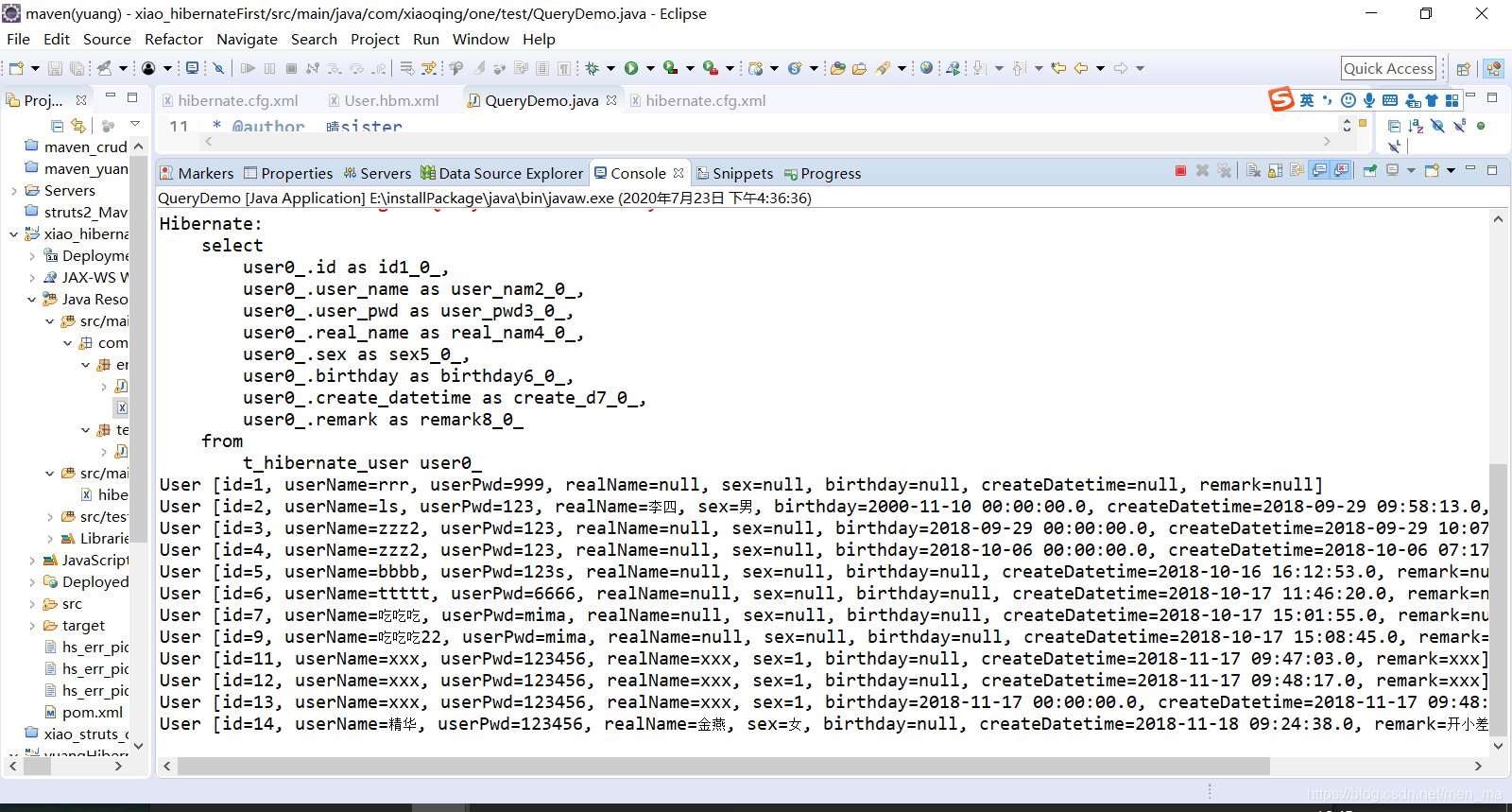The width and height of the screenshot is (1512, 812).
Task: Click the Save icon in toolbar
Action: tap(55, 68)
